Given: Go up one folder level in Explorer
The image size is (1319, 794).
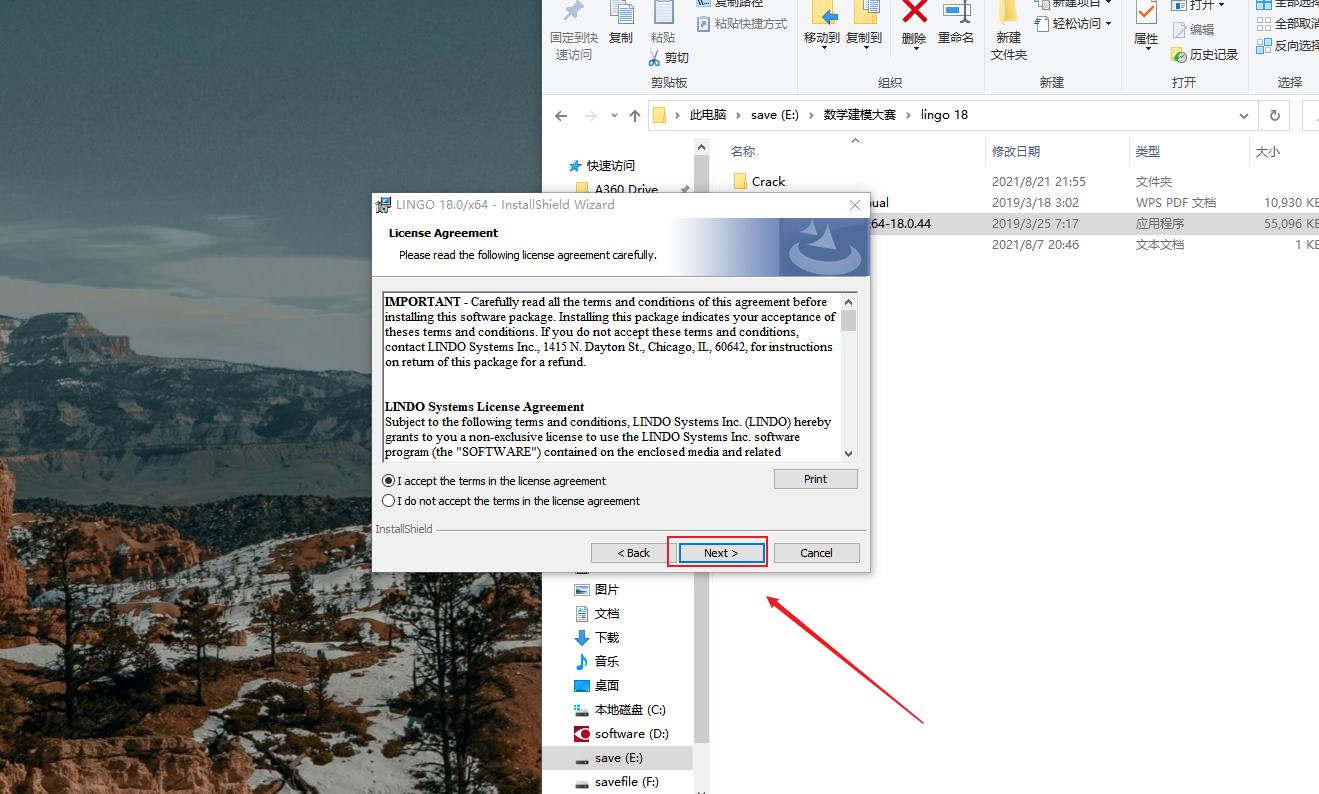Looking at the screenshot, I should click(634, 115).
